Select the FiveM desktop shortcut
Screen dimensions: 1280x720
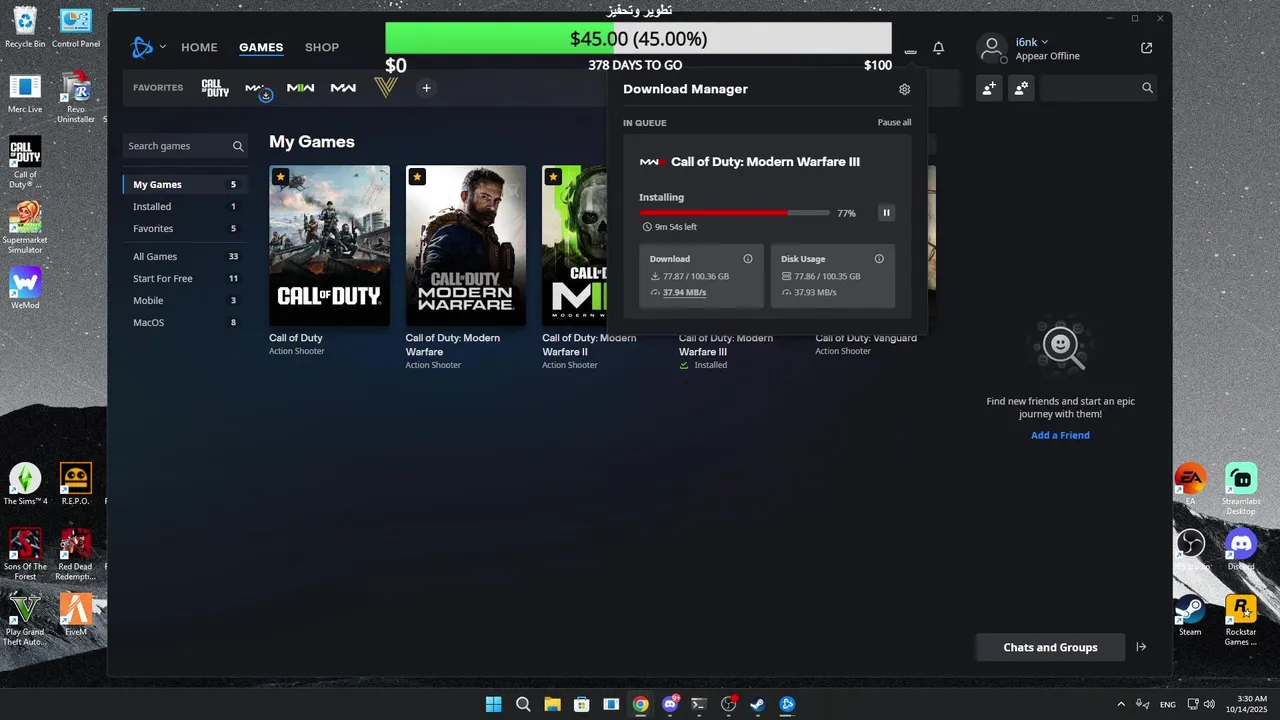pos(76,614)
